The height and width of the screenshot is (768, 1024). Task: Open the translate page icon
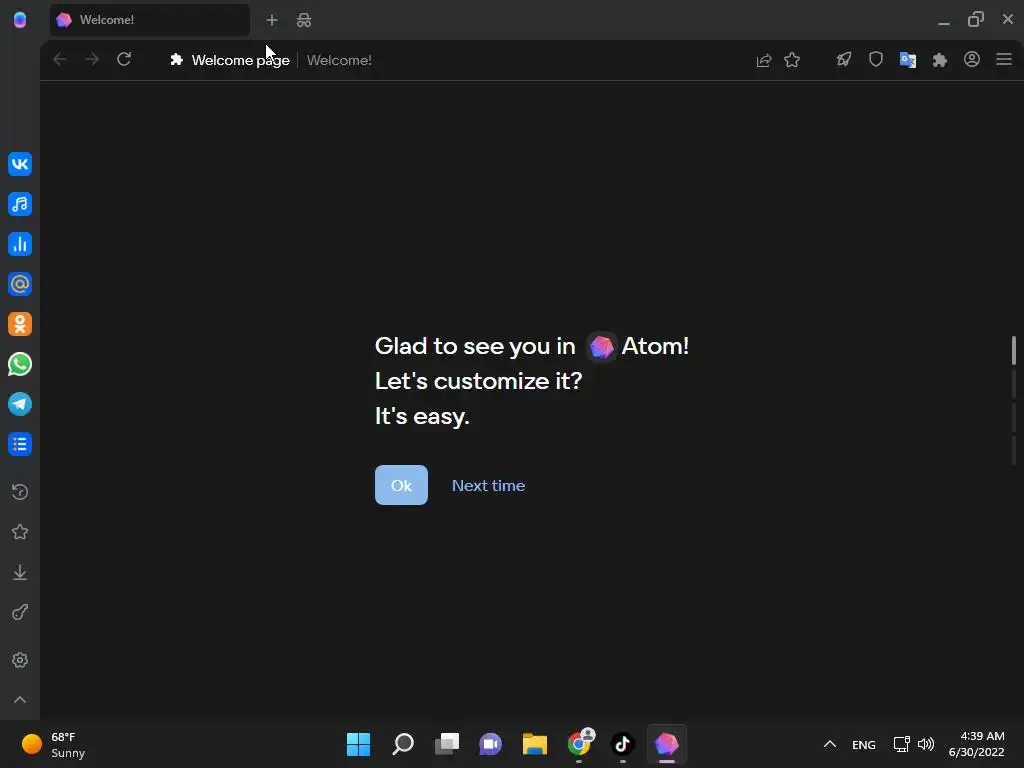tap(908, 60)
